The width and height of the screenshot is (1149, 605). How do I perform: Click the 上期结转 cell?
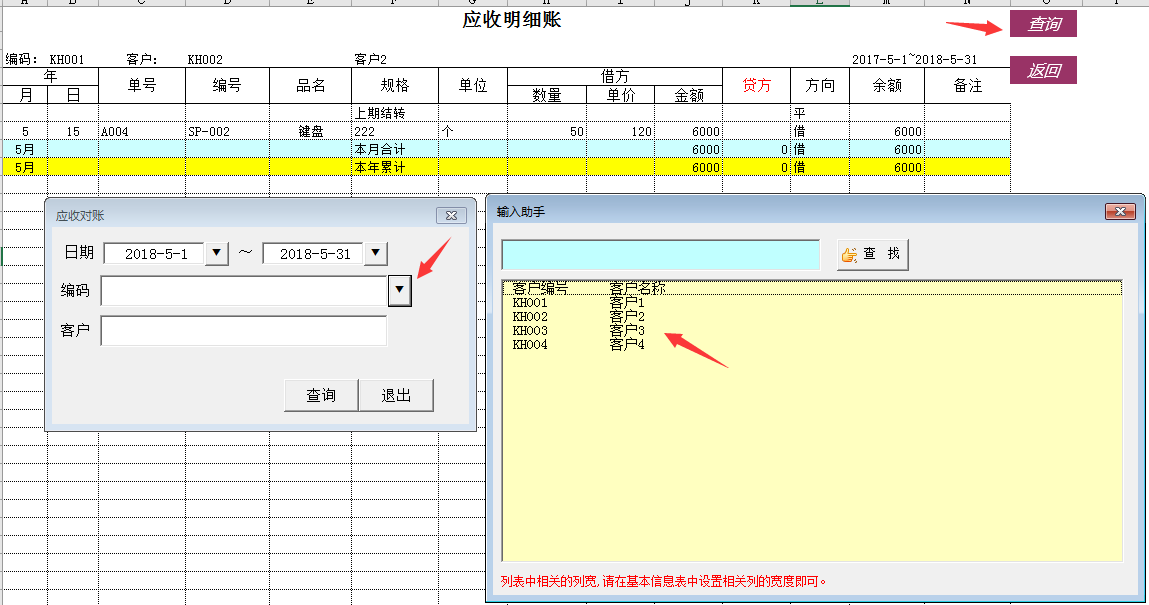click(x=395, y=113)
